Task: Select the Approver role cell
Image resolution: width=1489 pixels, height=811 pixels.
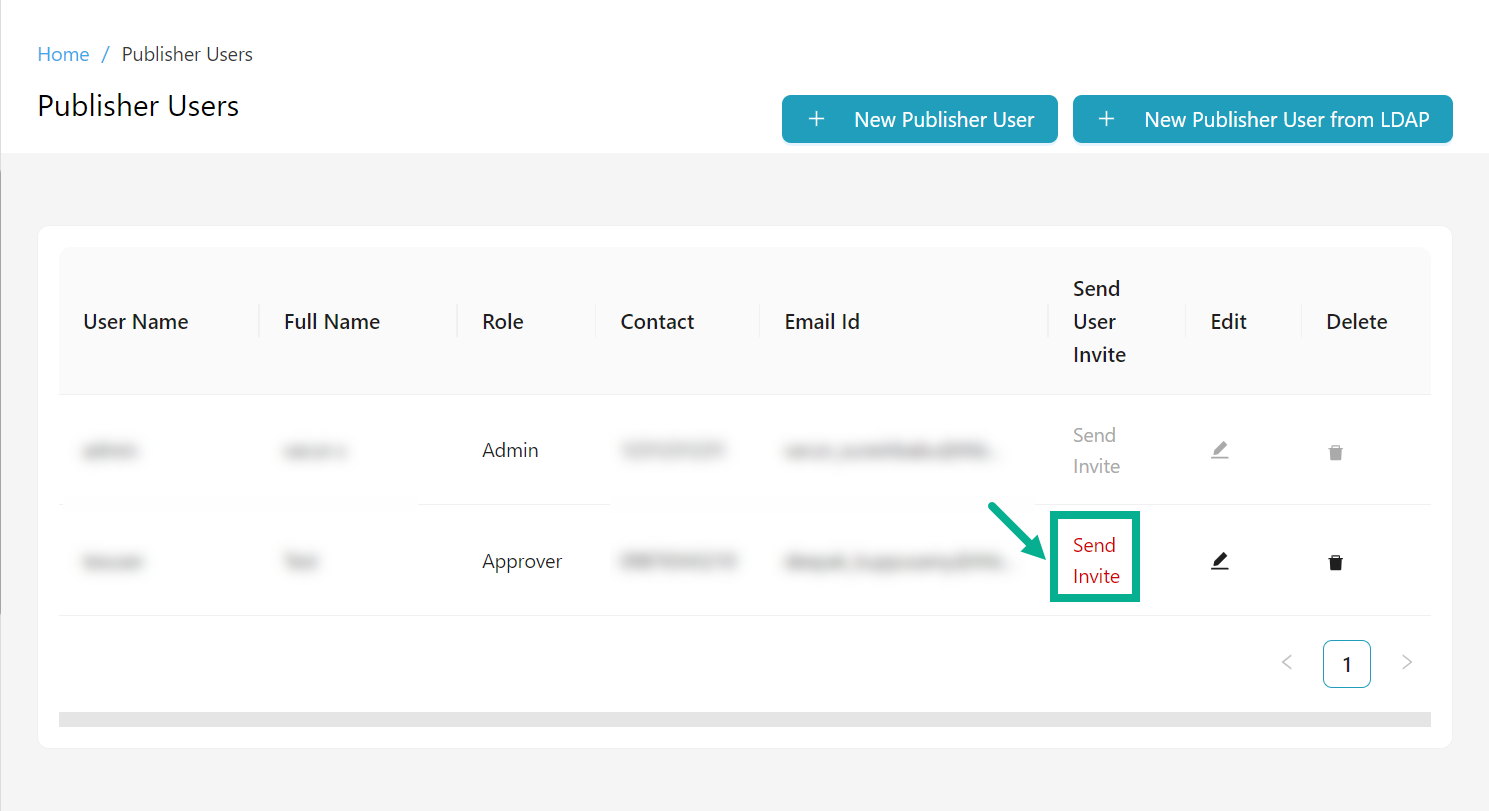Action: (522, 561)
